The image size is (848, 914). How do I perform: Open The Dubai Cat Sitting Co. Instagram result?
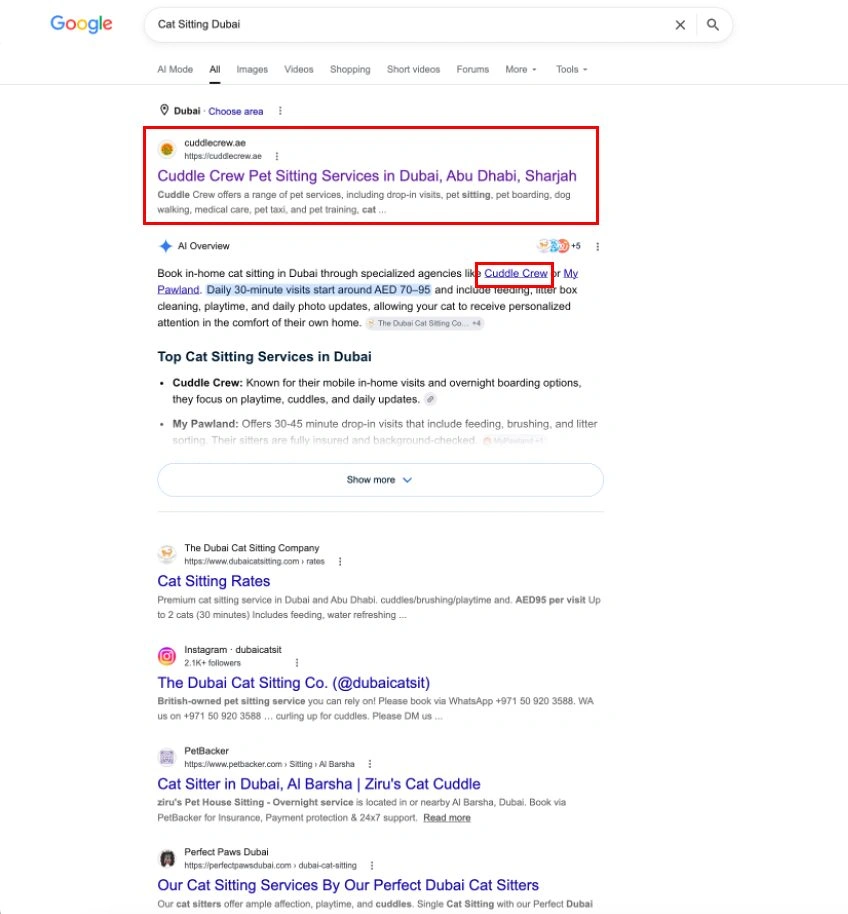point(293,682)
